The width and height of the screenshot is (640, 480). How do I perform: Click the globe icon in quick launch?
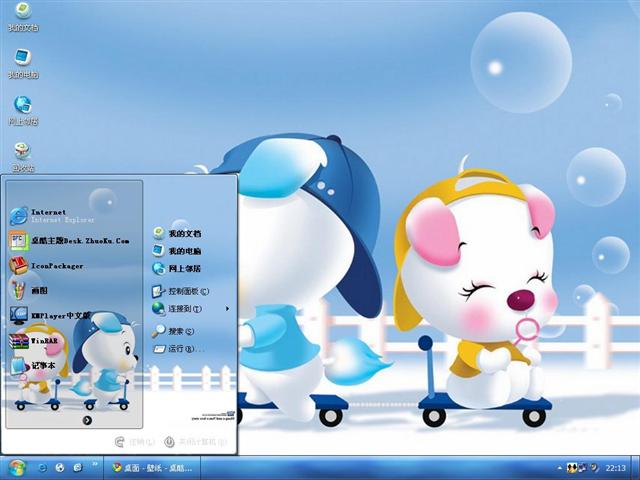point(60,467)
